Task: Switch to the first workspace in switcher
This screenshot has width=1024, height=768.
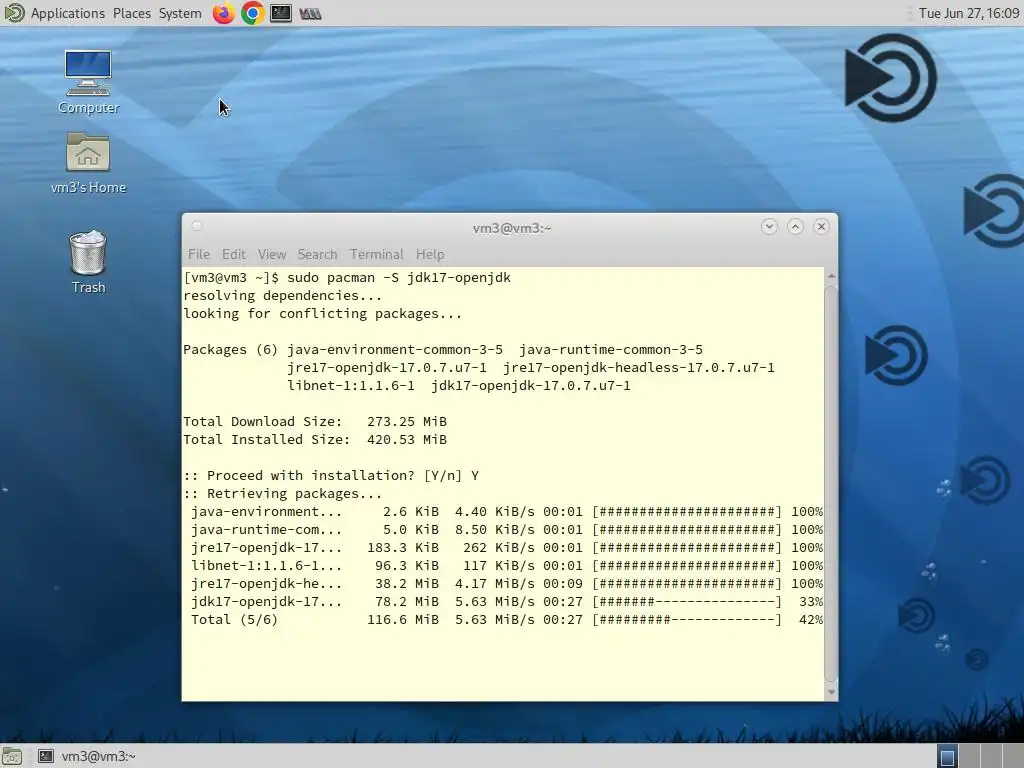Action: 948,756
